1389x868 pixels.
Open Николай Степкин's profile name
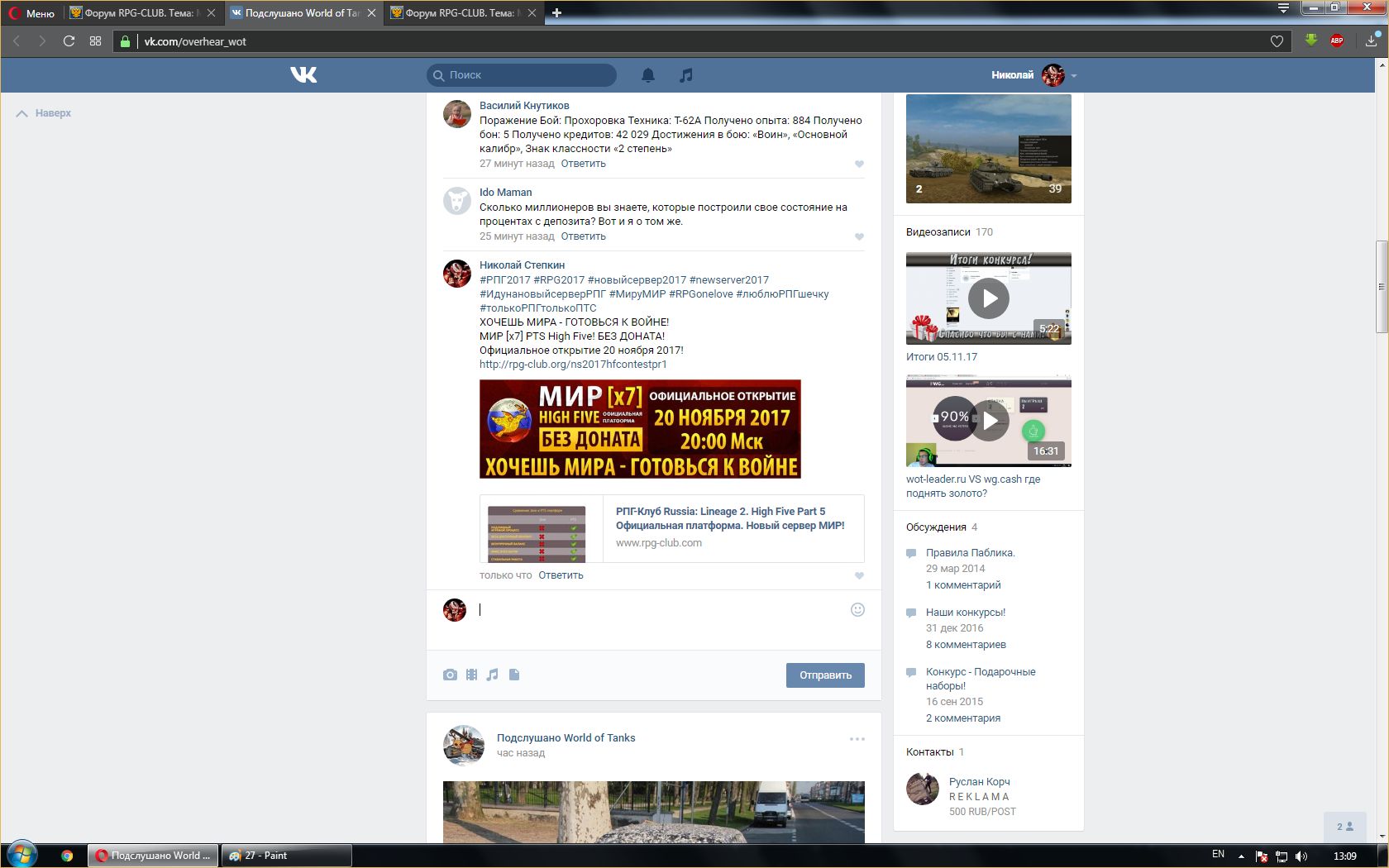(522, 265)
